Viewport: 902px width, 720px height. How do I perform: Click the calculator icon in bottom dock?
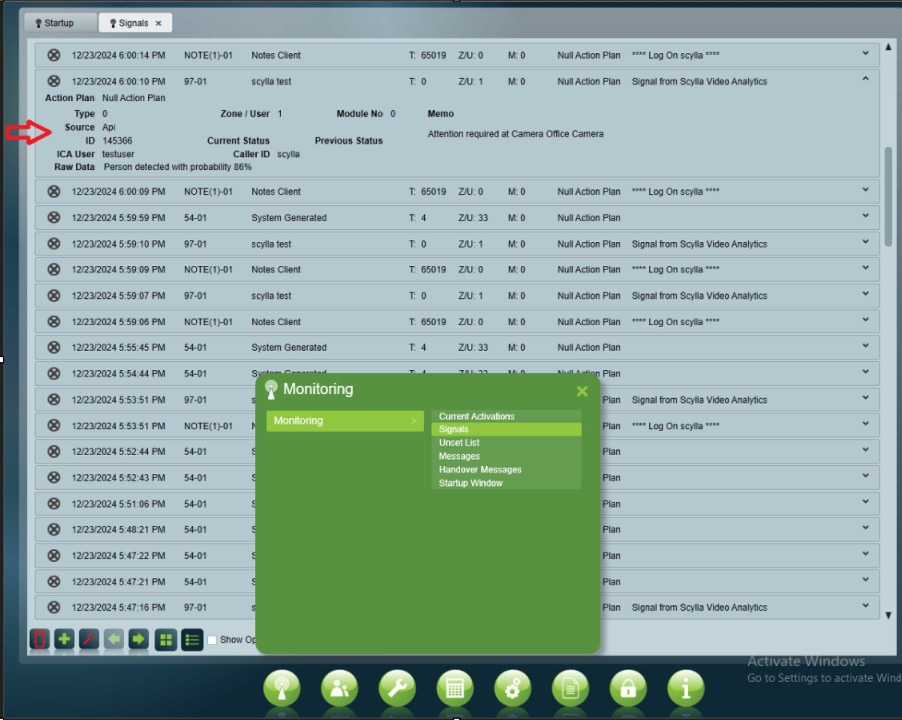[x=455, y=688]
